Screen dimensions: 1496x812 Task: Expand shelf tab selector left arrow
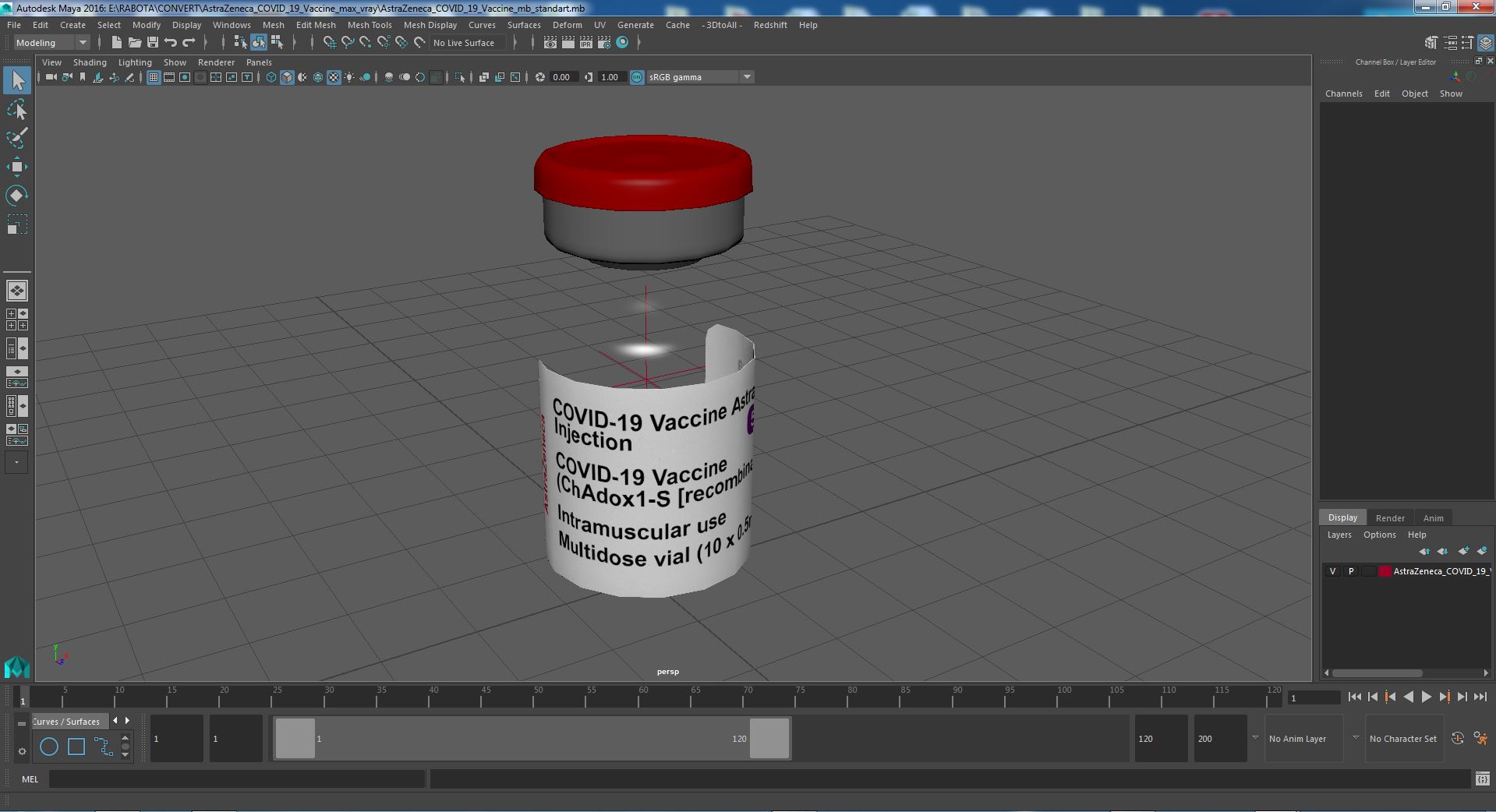(115, 721)
